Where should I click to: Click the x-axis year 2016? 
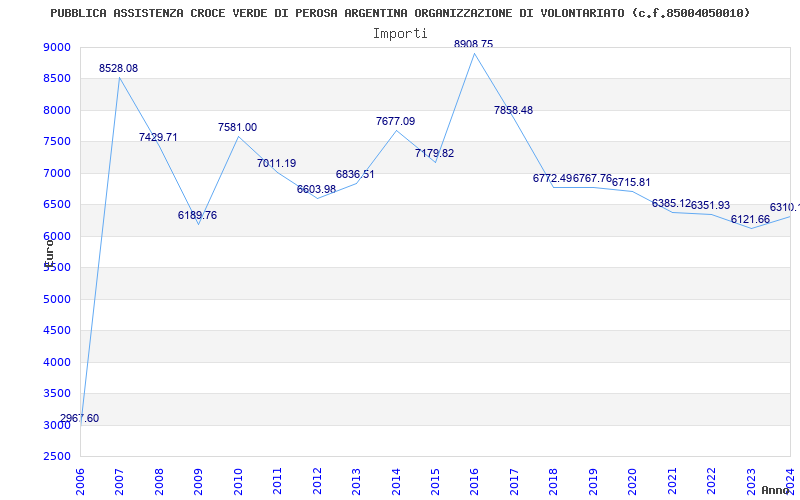click(474, 481)
